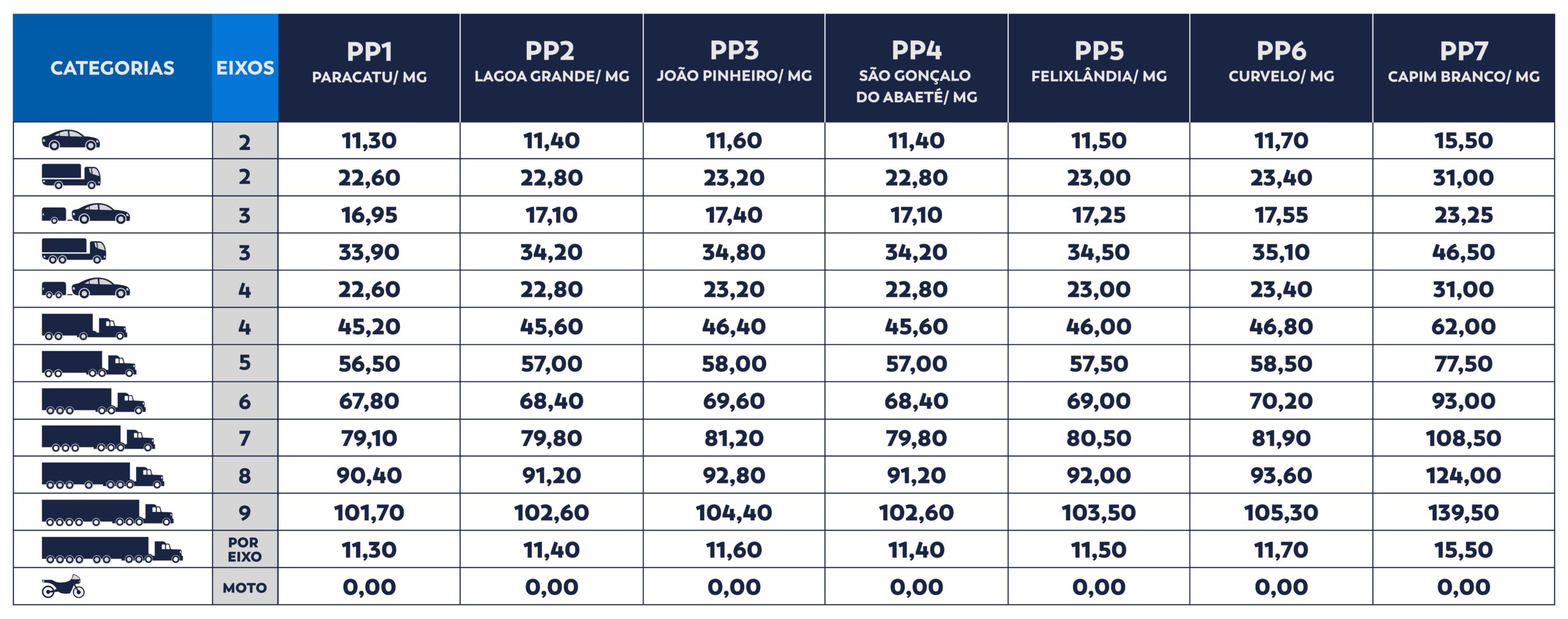The width and height of the screenshot is (1568, 619).
Task: Select the PP7 Capim Branco/MG header
Action: (x=1464, y=68)
